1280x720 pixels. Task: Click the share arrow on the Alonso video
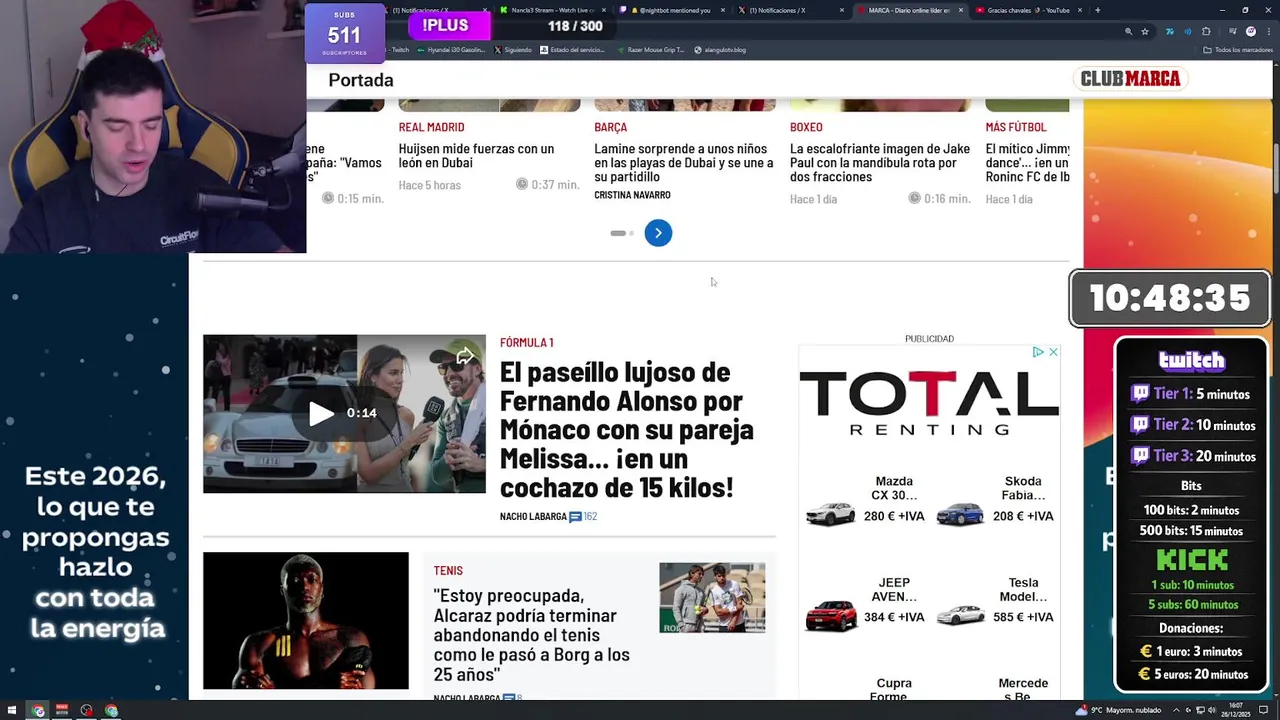coord(465,357)
